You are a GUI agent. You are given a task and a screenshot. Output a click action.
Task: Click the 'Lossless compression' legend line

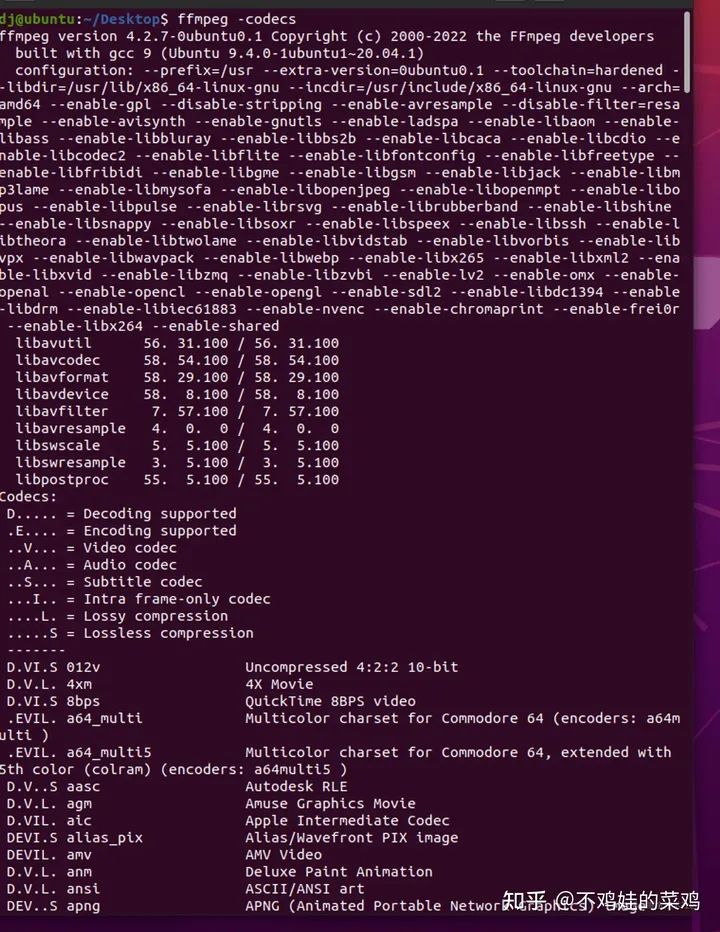tap(130, 633)
